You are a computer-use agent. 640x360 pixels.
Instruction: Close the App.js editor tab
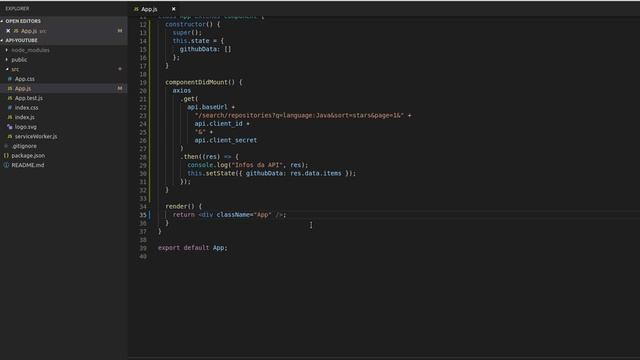pos(173,9)
